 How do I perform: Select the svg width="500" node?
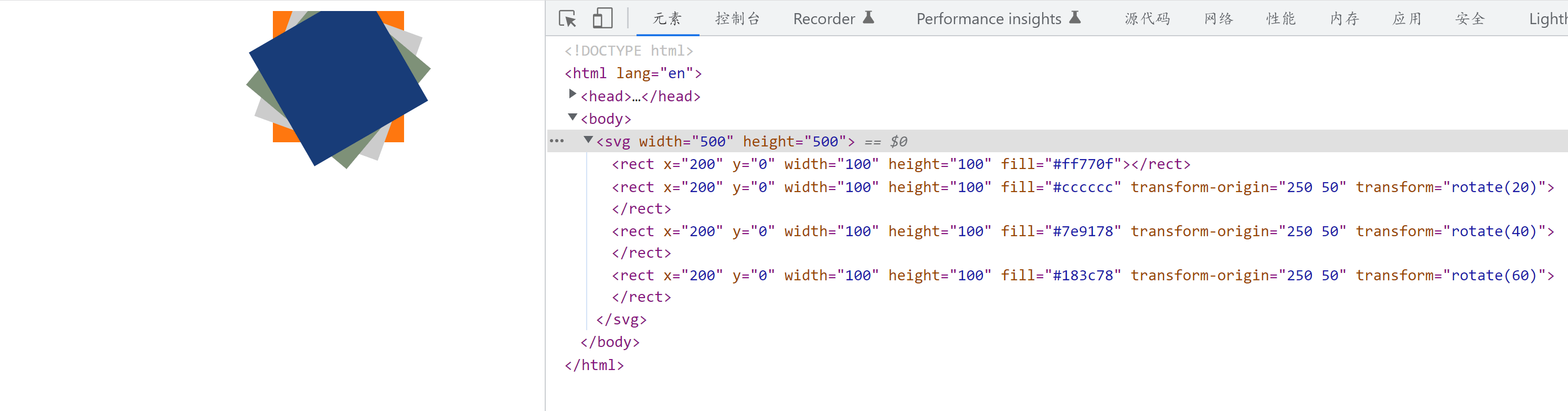(726, 141)
